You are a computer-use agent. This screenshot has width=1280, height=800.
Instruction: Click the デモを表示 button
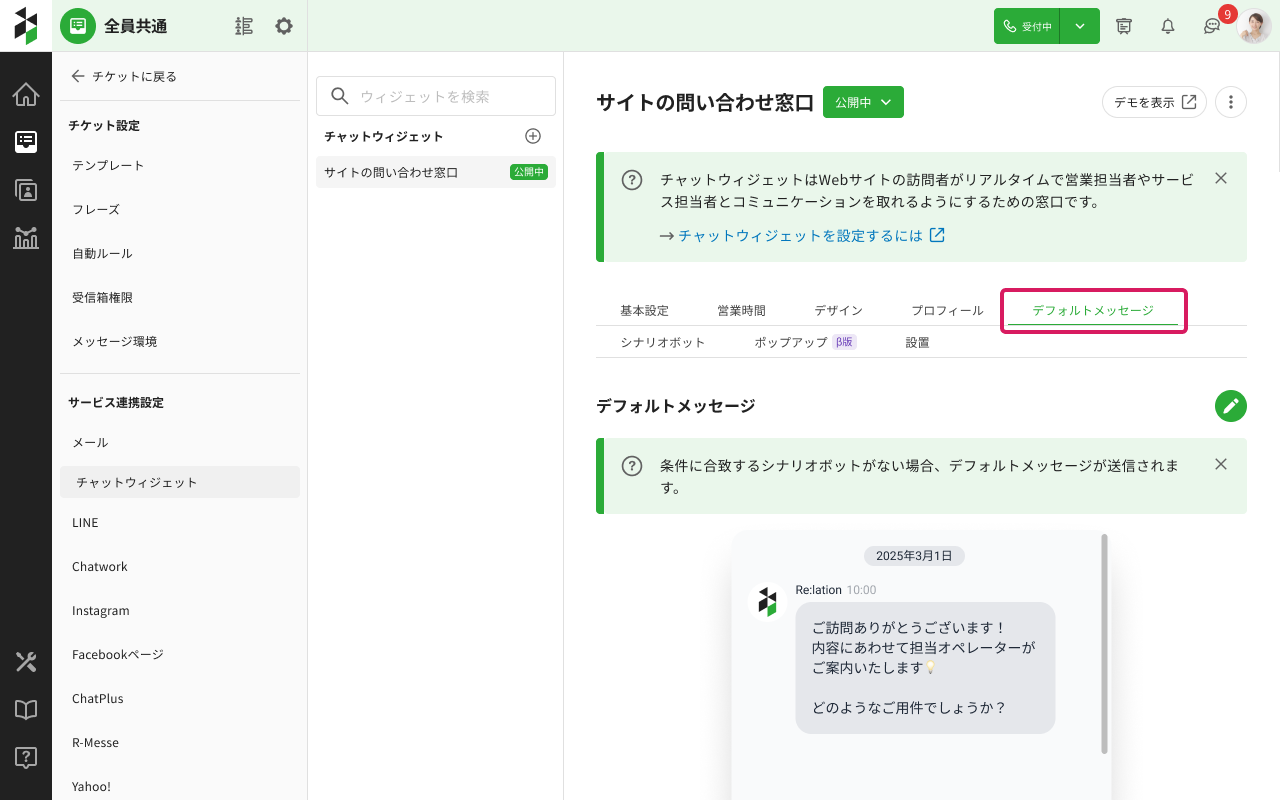click(1154, 102)
